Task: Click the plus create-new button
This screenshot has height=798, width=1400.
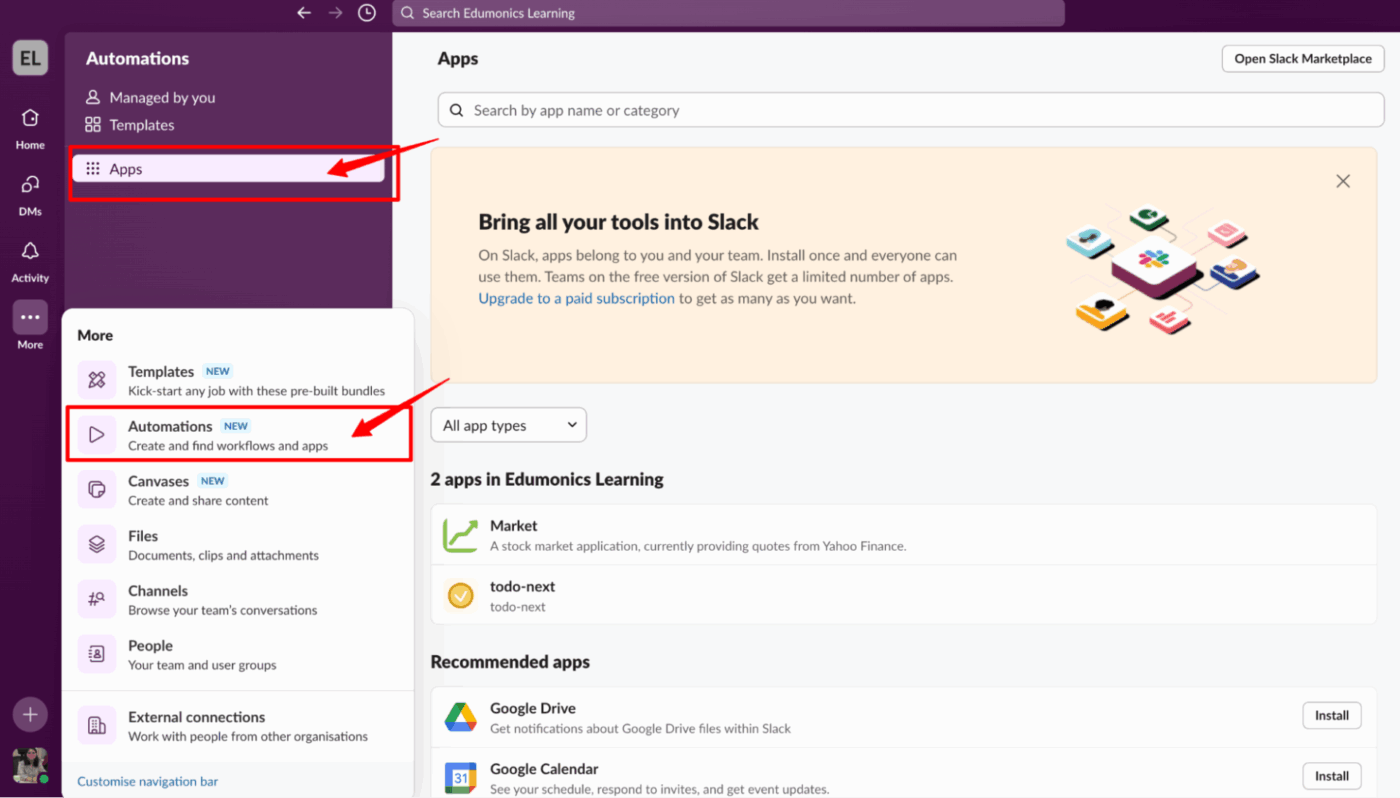Action: click(30, 714)
